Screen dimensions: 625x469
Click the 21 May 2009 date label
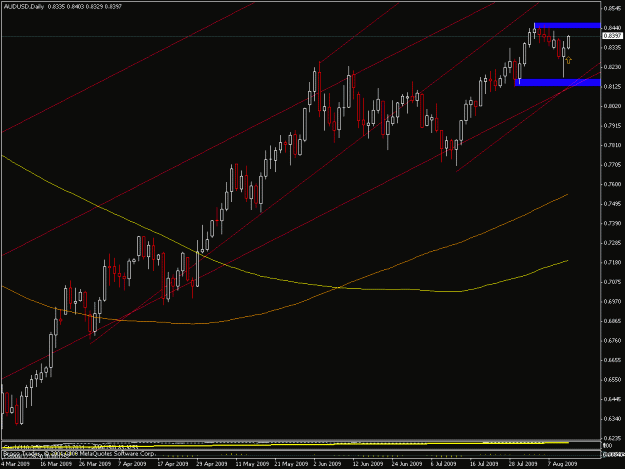(291, 464)
